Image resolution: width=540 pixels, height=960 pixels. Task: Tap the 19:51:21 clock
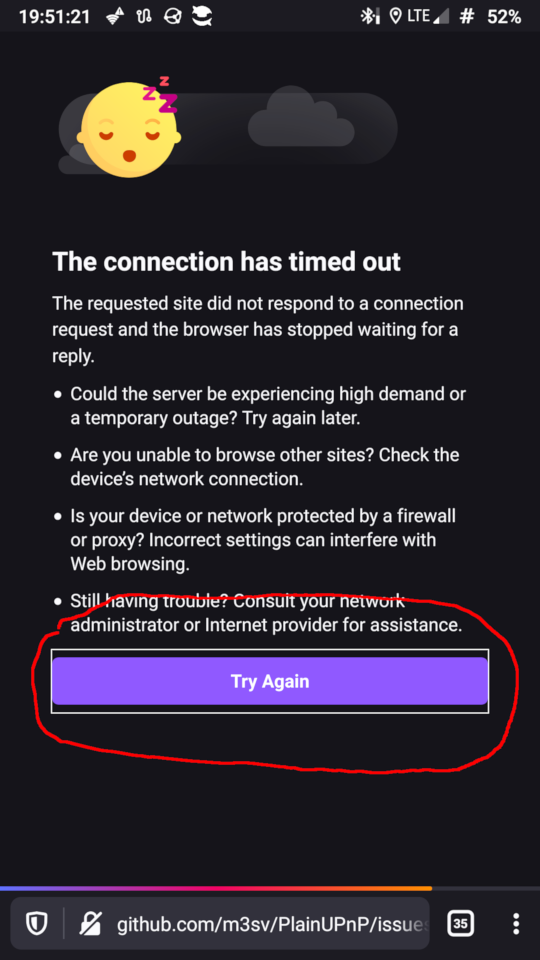coord(54,17)
